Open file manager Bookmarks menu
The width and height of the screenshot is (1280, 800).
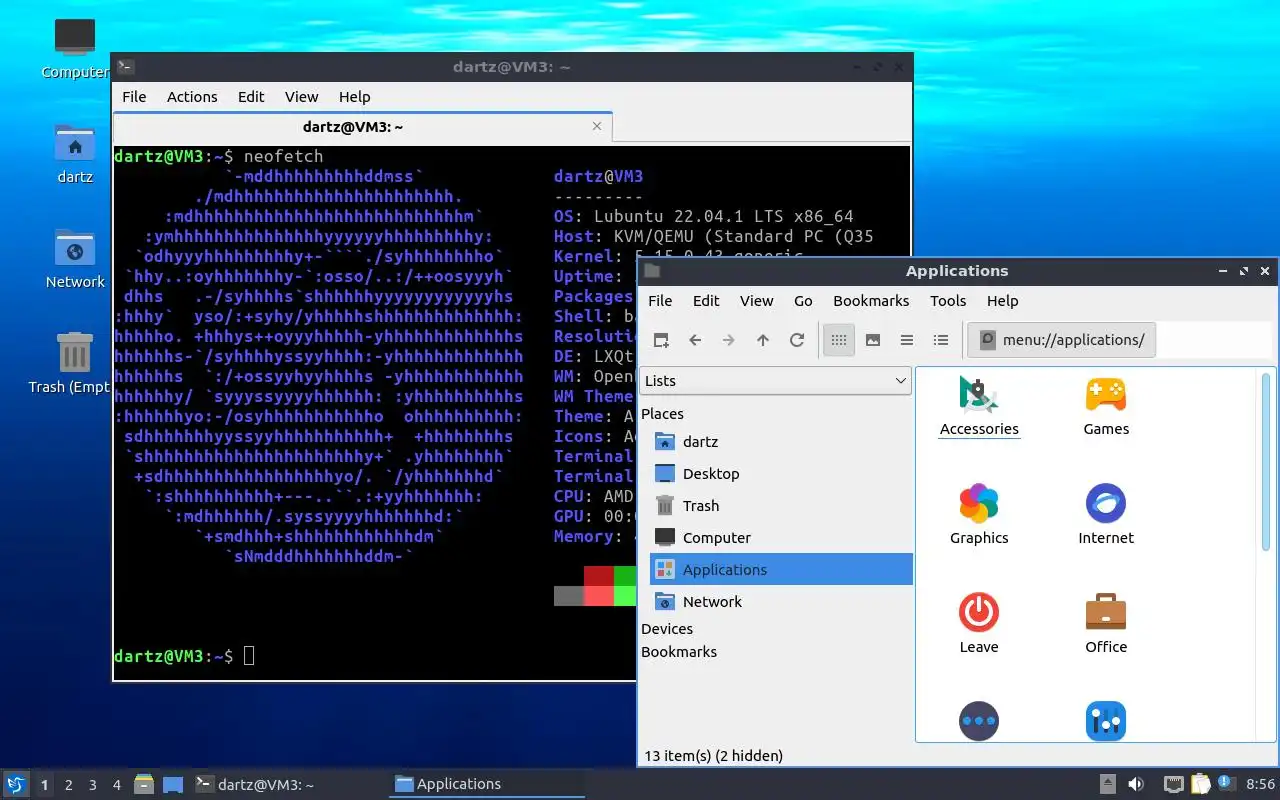click(871, 301)
